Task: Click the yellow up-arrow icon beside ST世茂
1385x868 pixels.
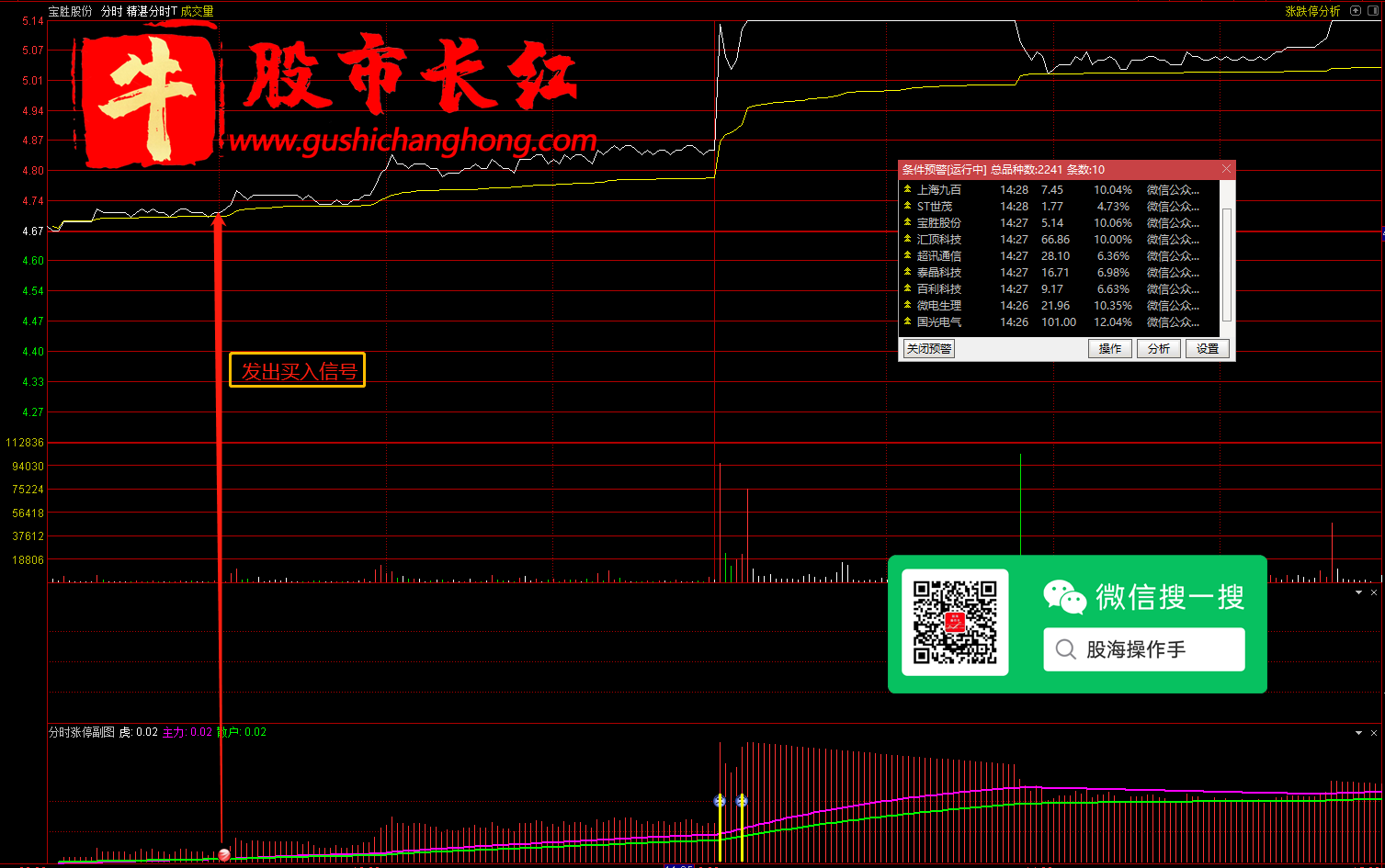Action: (x=908, y=206)
